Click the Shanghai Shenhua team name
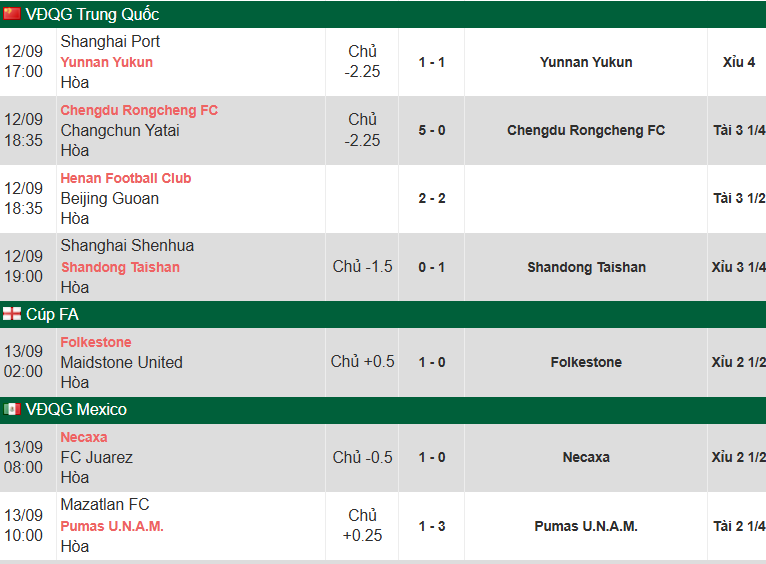 [127, 245]
